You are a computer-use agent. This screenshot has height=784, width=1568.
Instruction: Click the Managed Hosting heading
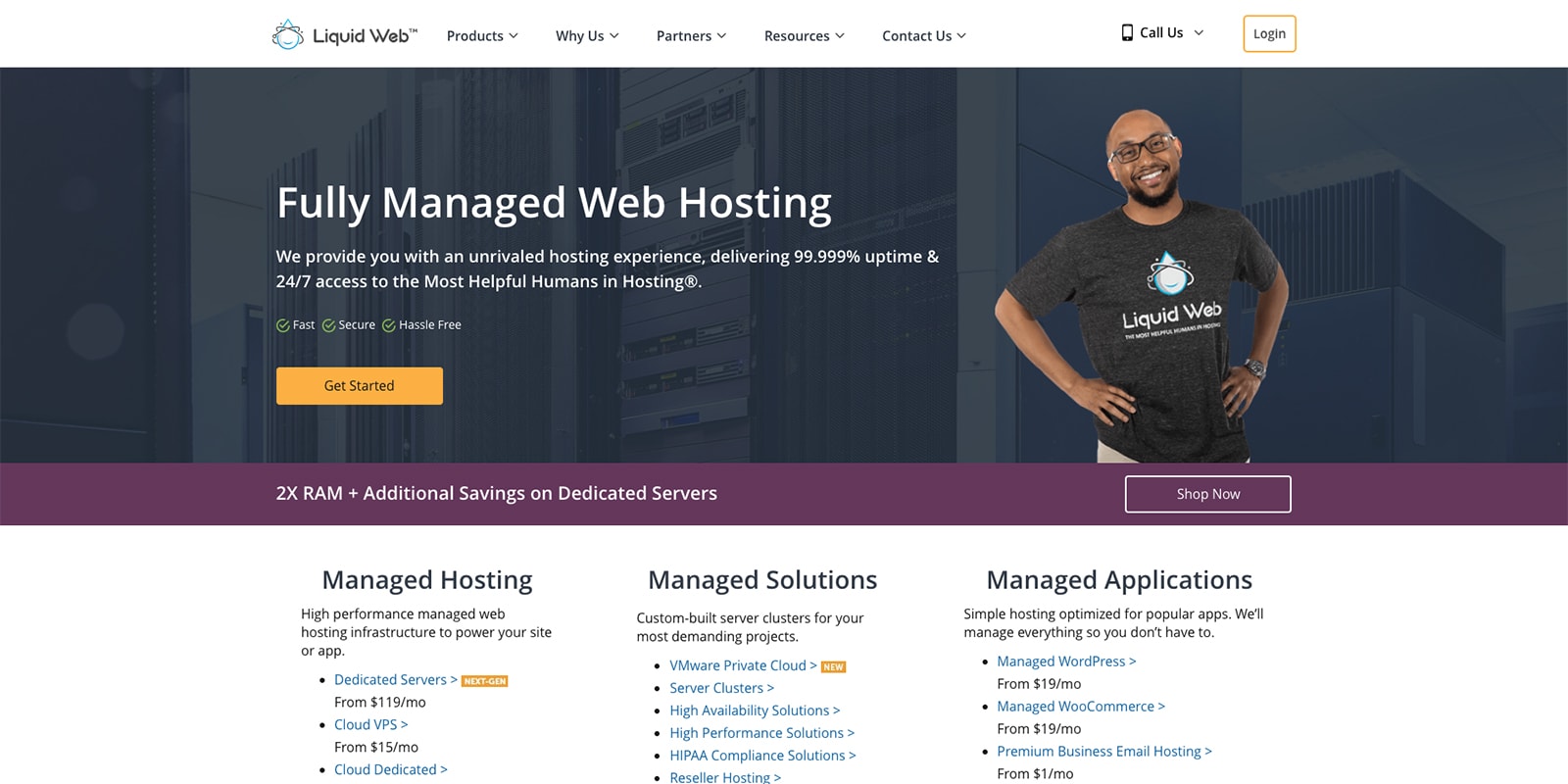[x=427, y=580]
